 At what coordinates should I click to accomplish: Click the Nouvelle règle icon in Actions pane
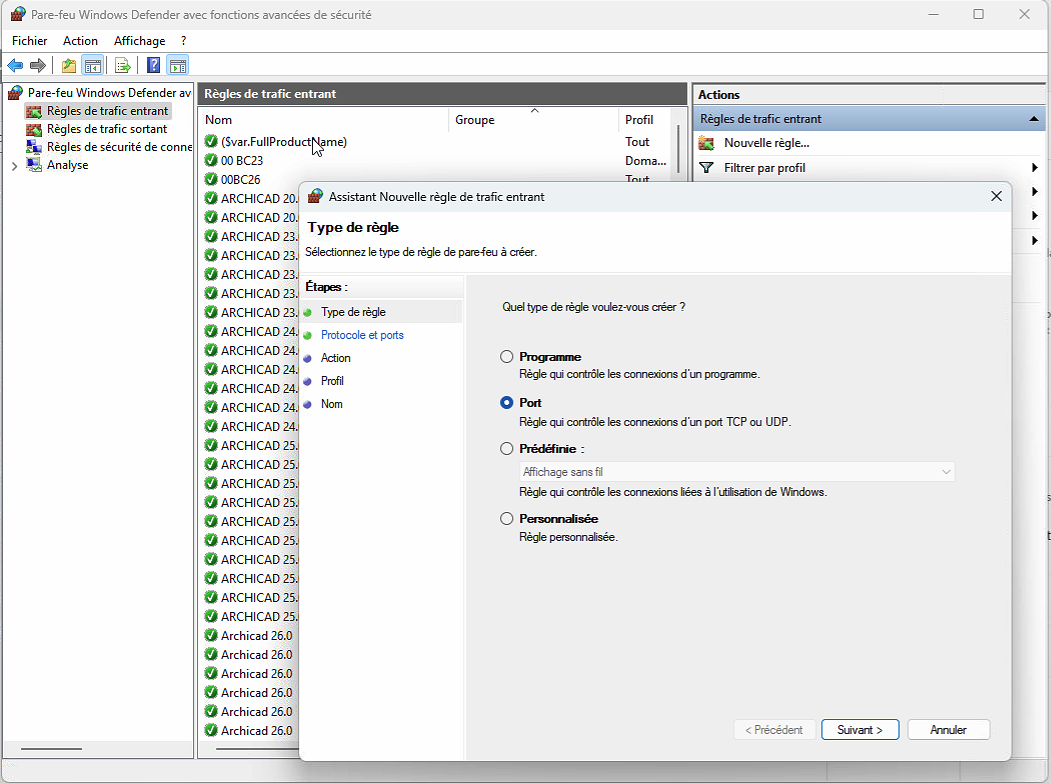pyautogui.click(x=706, y=143)
